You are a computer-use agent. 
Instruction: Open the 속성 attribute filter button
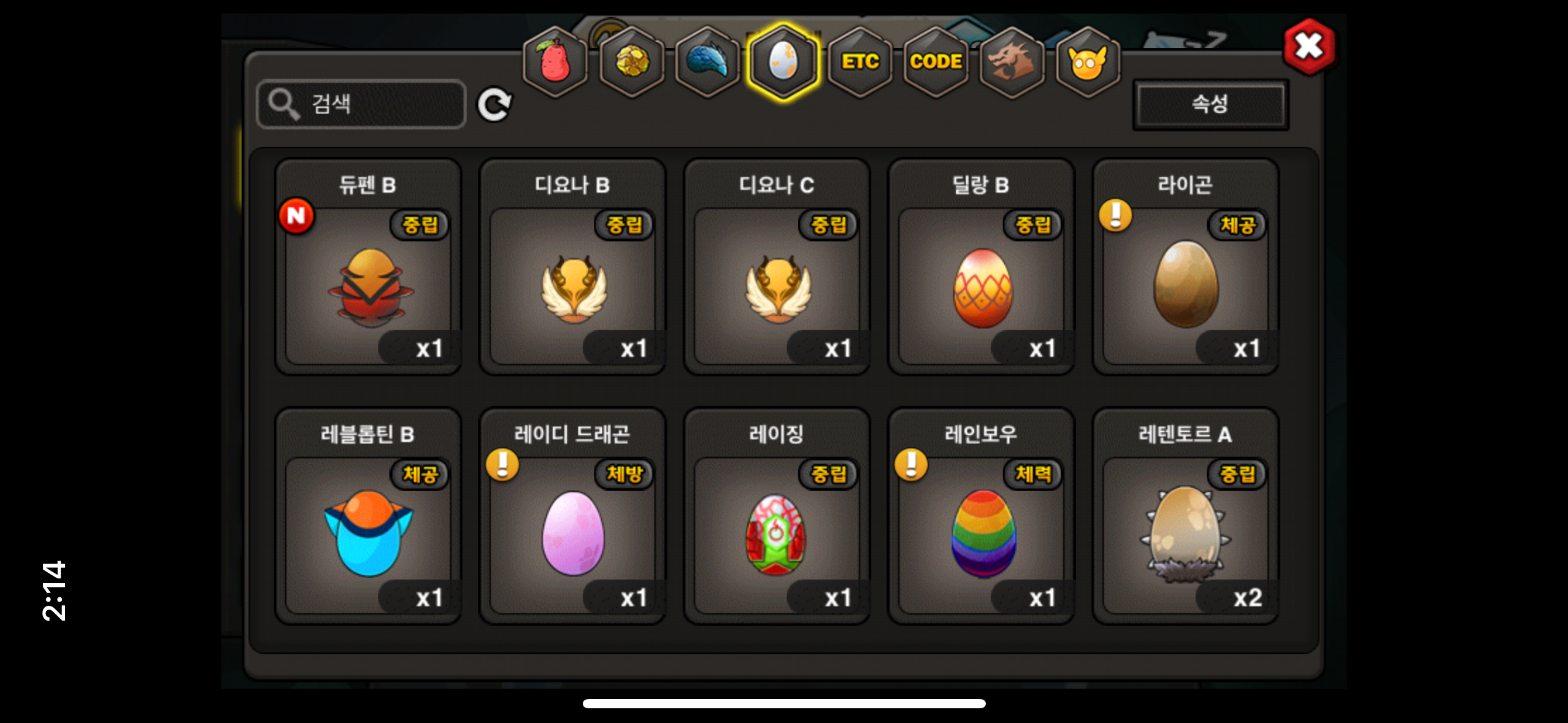(x=1210, y=104)
